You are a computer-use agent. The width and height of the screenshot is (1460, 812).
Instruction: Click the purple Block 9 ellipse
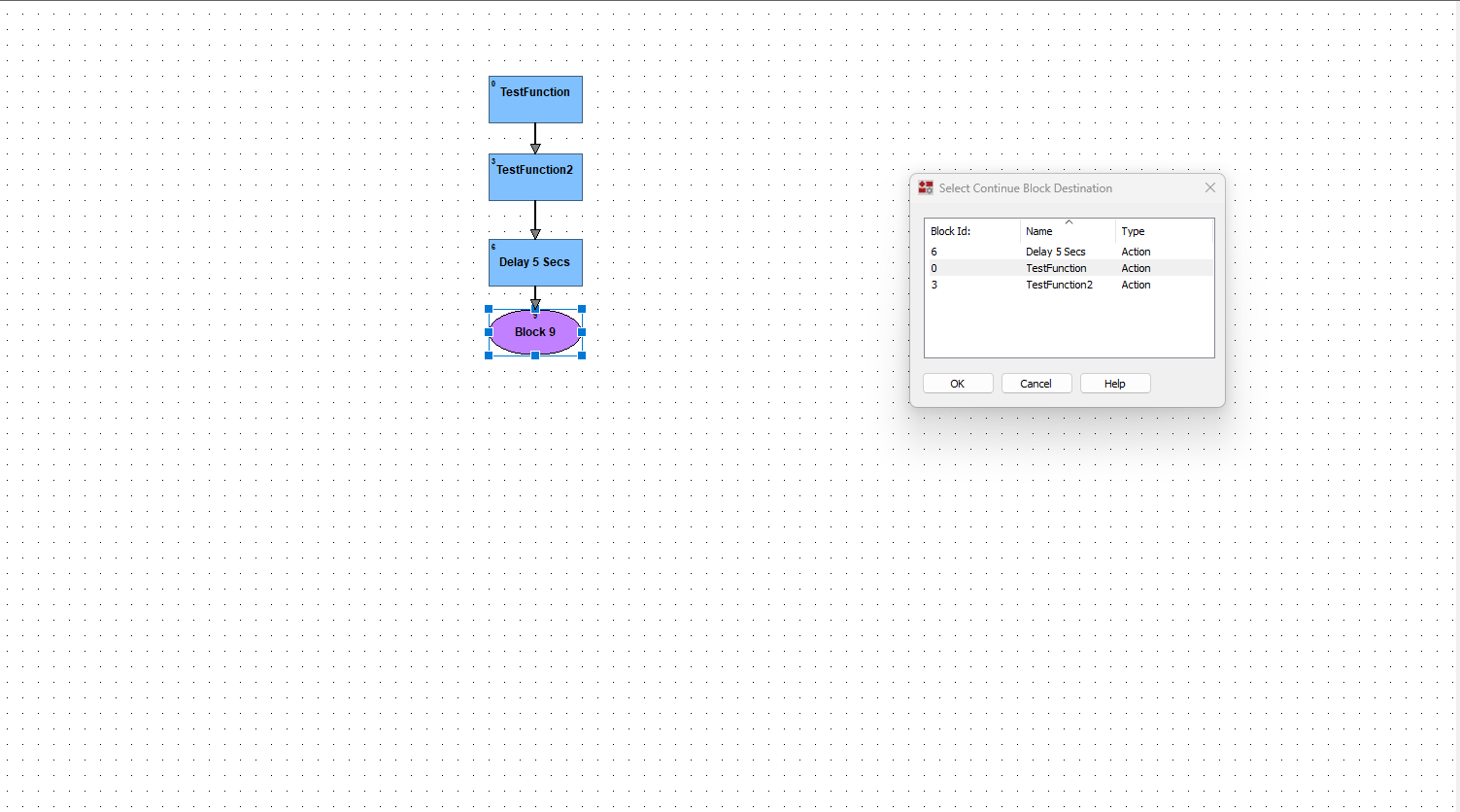click(535, 332)
